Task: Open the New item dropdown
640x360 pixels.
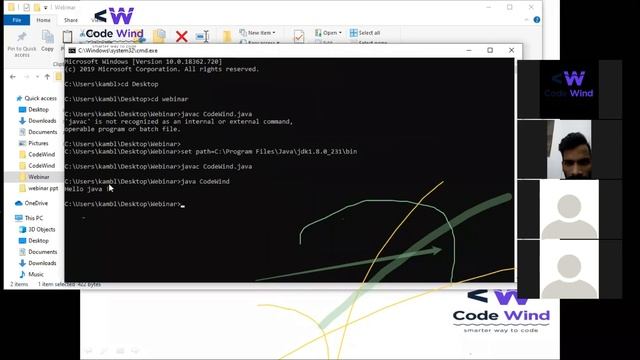Action: [258, 32]
